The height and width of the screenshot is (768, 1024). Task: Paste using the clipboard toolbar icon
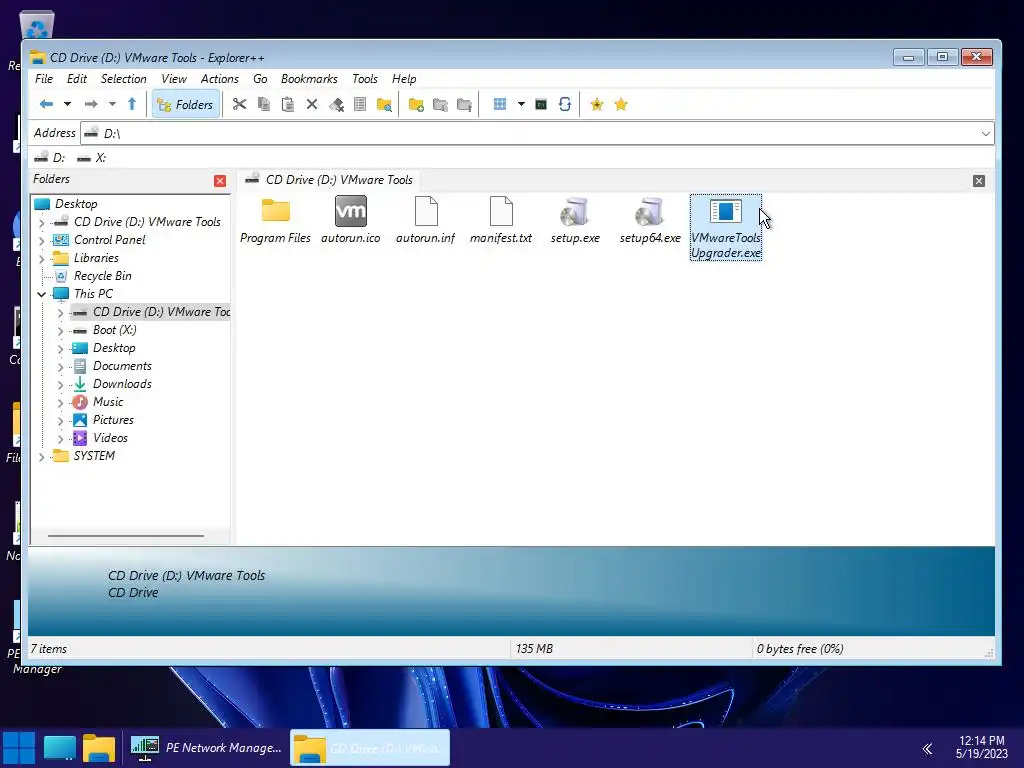[288, 104]
